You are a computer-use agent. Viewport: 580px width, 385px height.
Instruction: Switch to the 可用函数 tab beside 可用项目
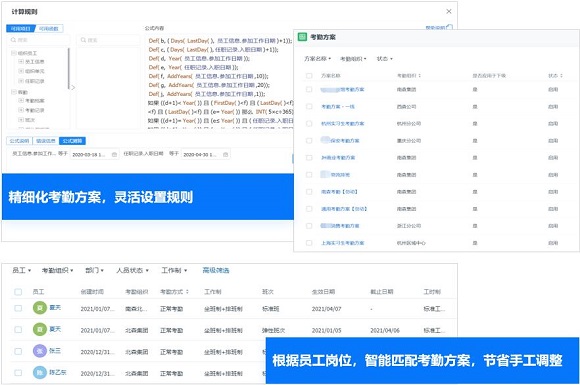[x=49, y=28]
